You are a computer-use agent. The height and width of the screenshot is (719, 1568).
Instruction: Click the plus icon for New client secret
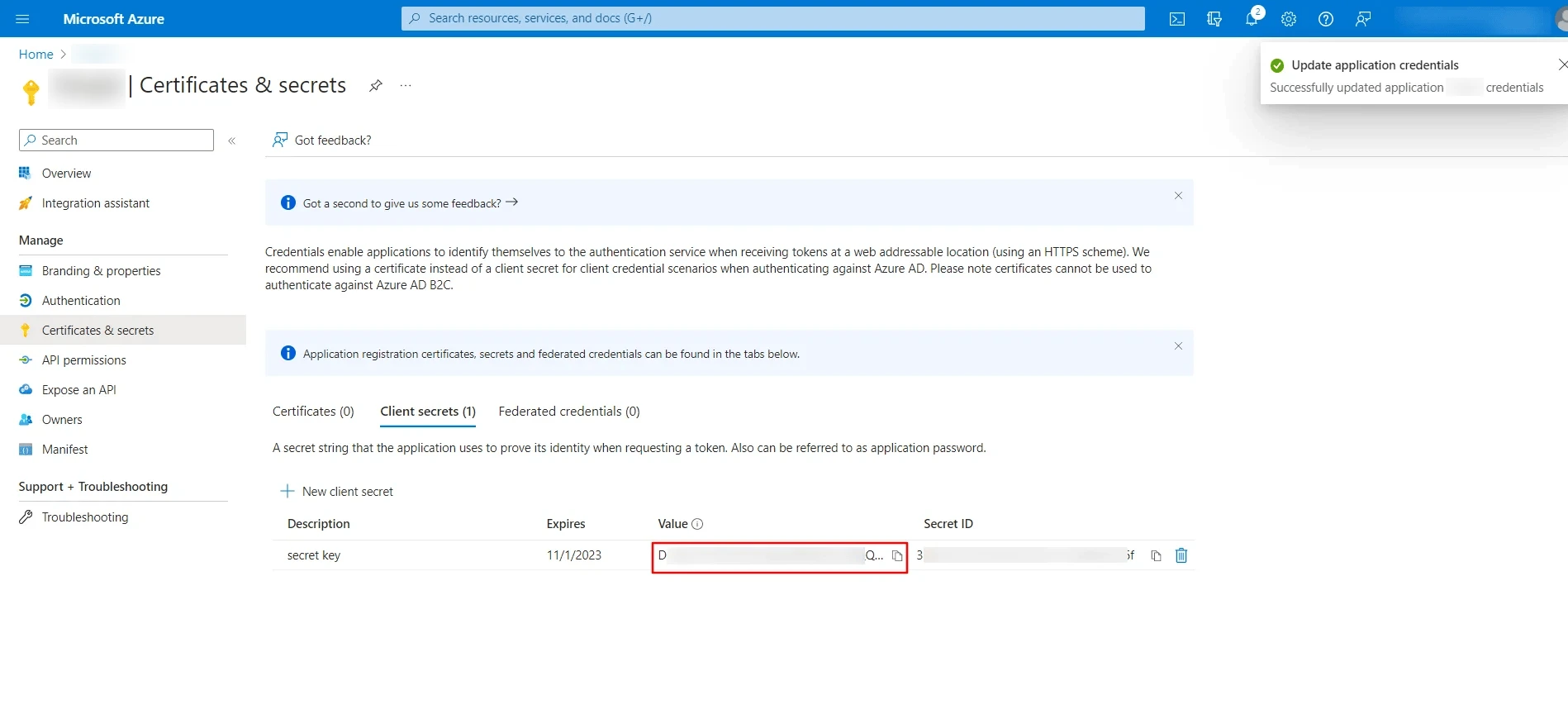pos(287,491)
